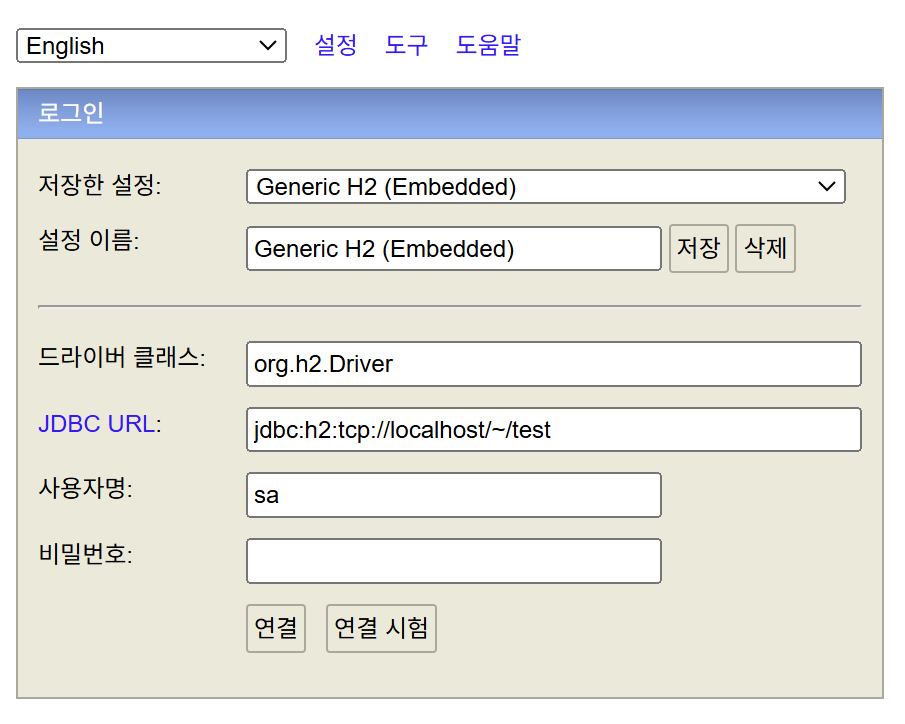Click the saved settings dropdown arrow
Screen dimensions: 905x724
(826, 186)
